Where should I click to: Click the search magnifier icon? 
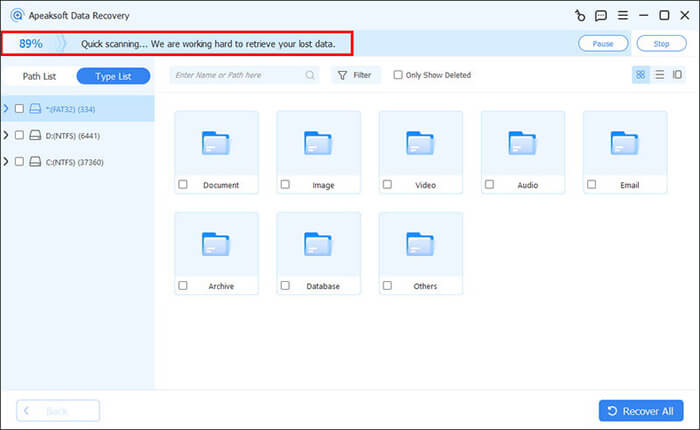click(310, 75)
